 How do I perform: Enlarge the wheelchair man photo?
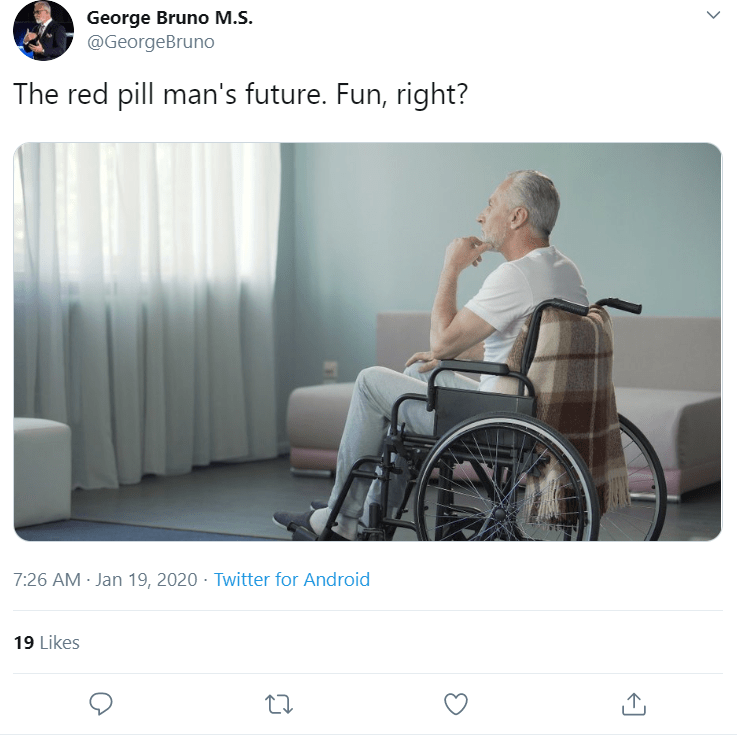(367, 341)
